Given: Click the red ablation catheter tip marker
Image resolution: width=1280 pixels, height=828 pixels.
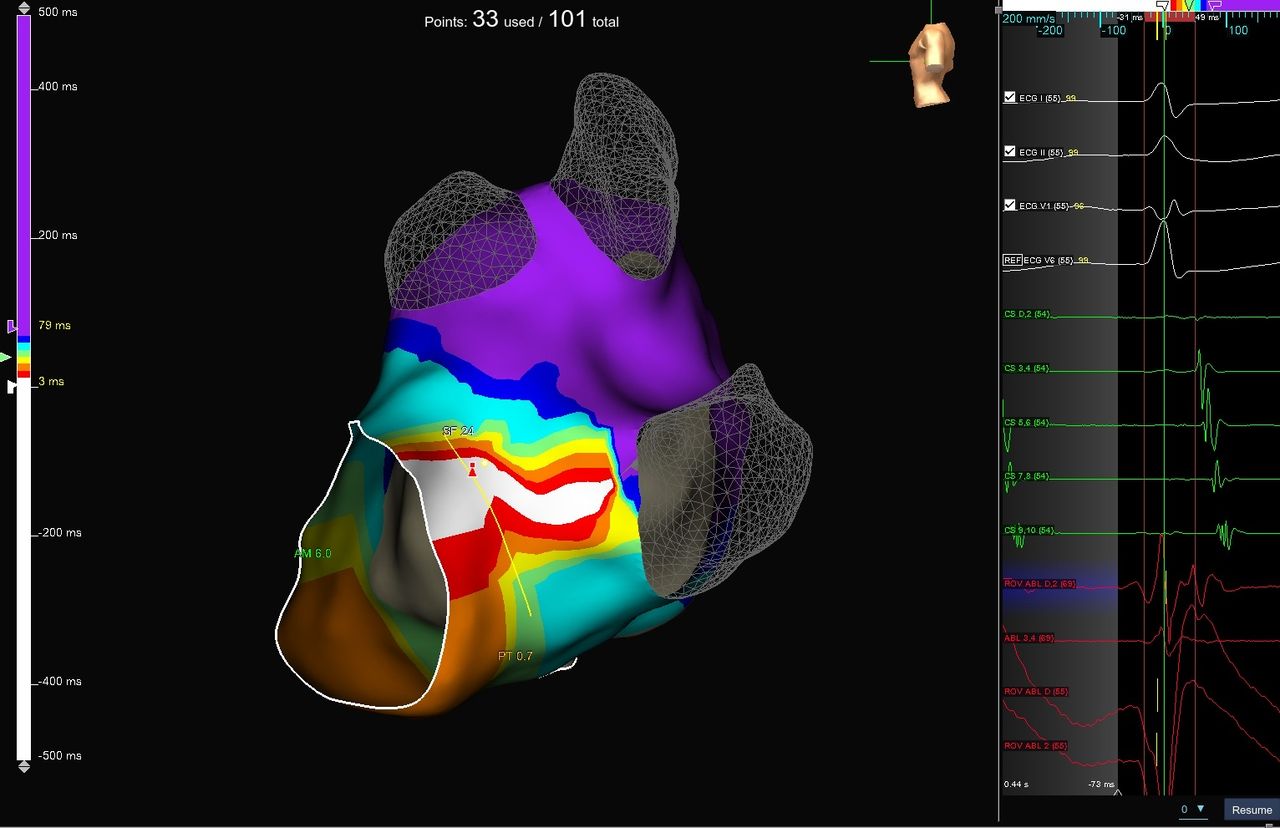Looking at the screenshot, I should pos(473,470).
